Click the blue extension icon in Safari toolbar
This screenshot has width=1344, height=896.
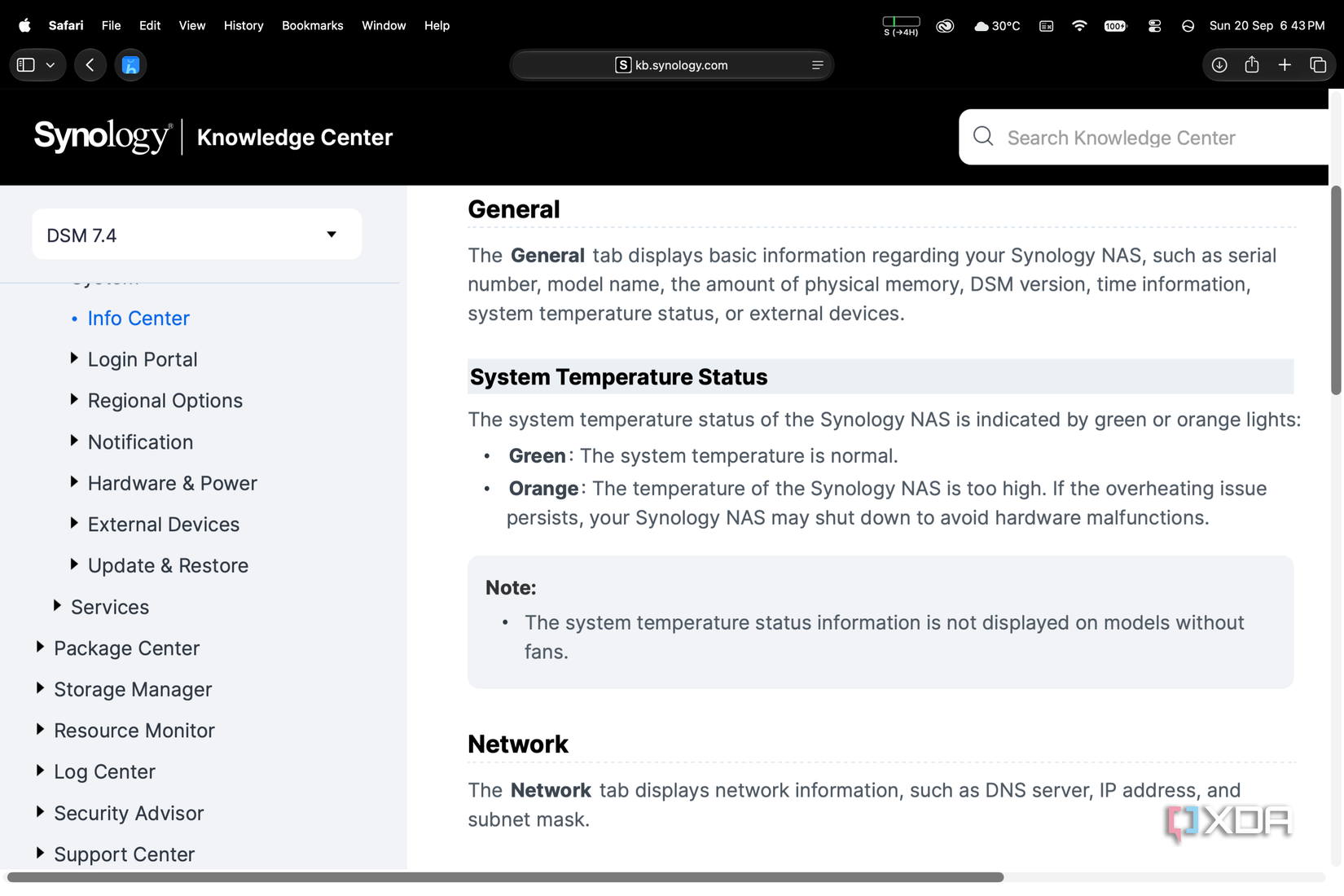point(130,65)
